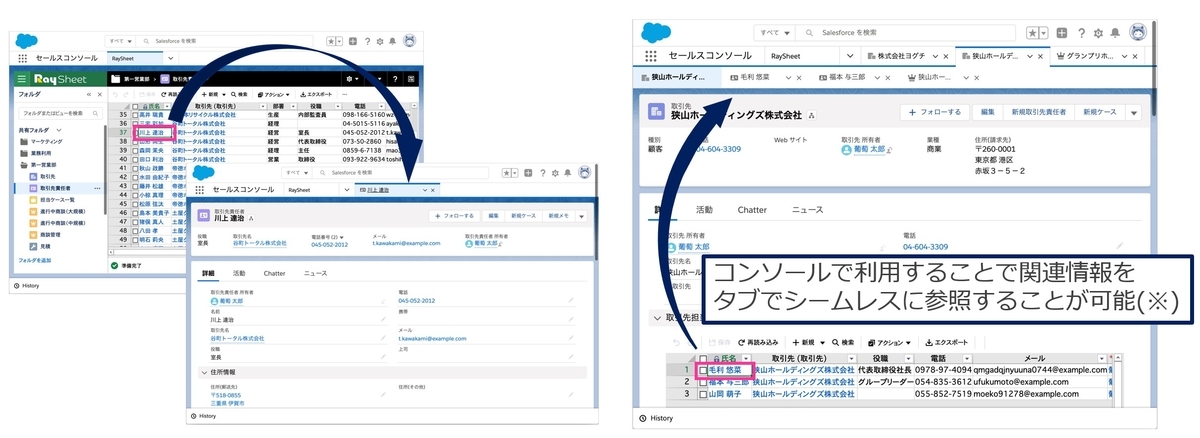Image resolution: width=1200 pixels, height=438 pixels.
Task: Open アクション dropdown in left RaySheet toolbar
Action: [x=272, y=94]
